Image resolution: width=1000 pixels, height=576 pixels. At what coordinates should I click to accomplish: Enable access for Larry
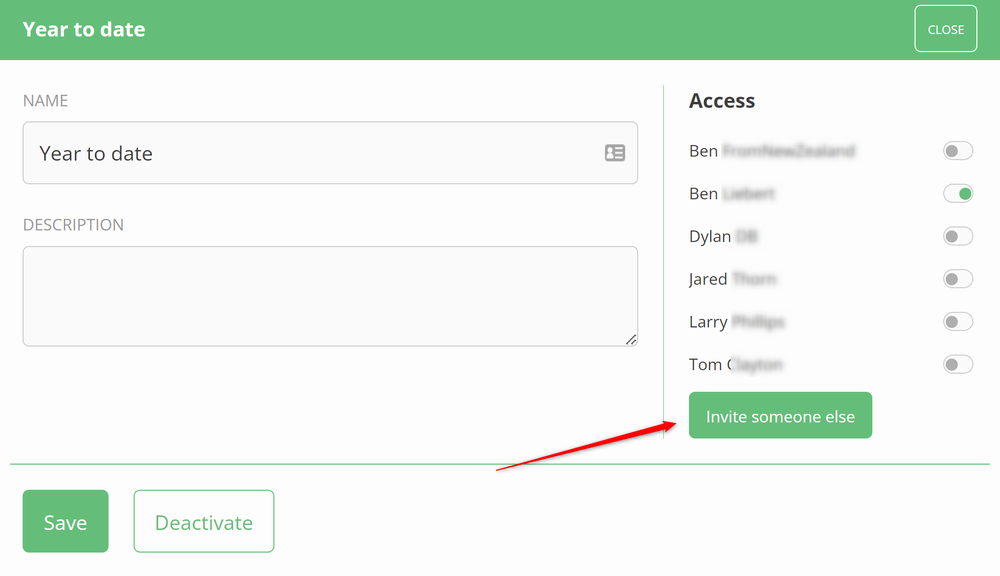pyautogui.click(x=957, y=322)
